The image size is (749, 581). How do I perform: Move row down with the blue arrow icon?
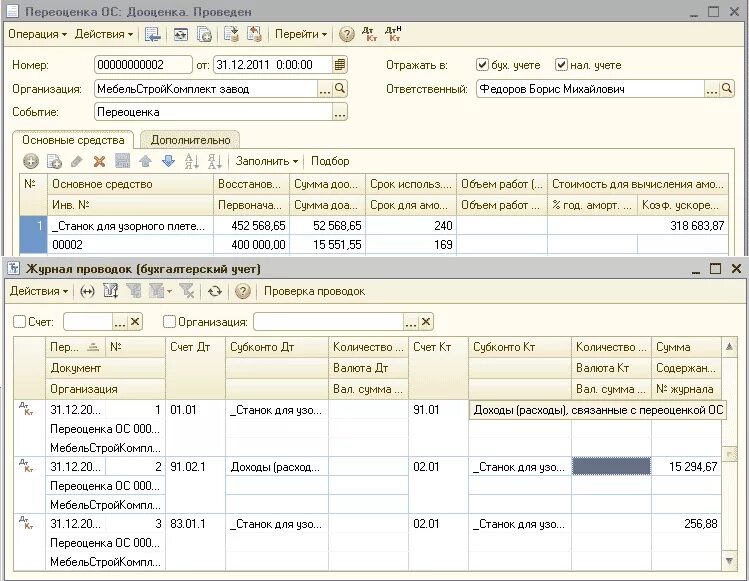(168, 161)
